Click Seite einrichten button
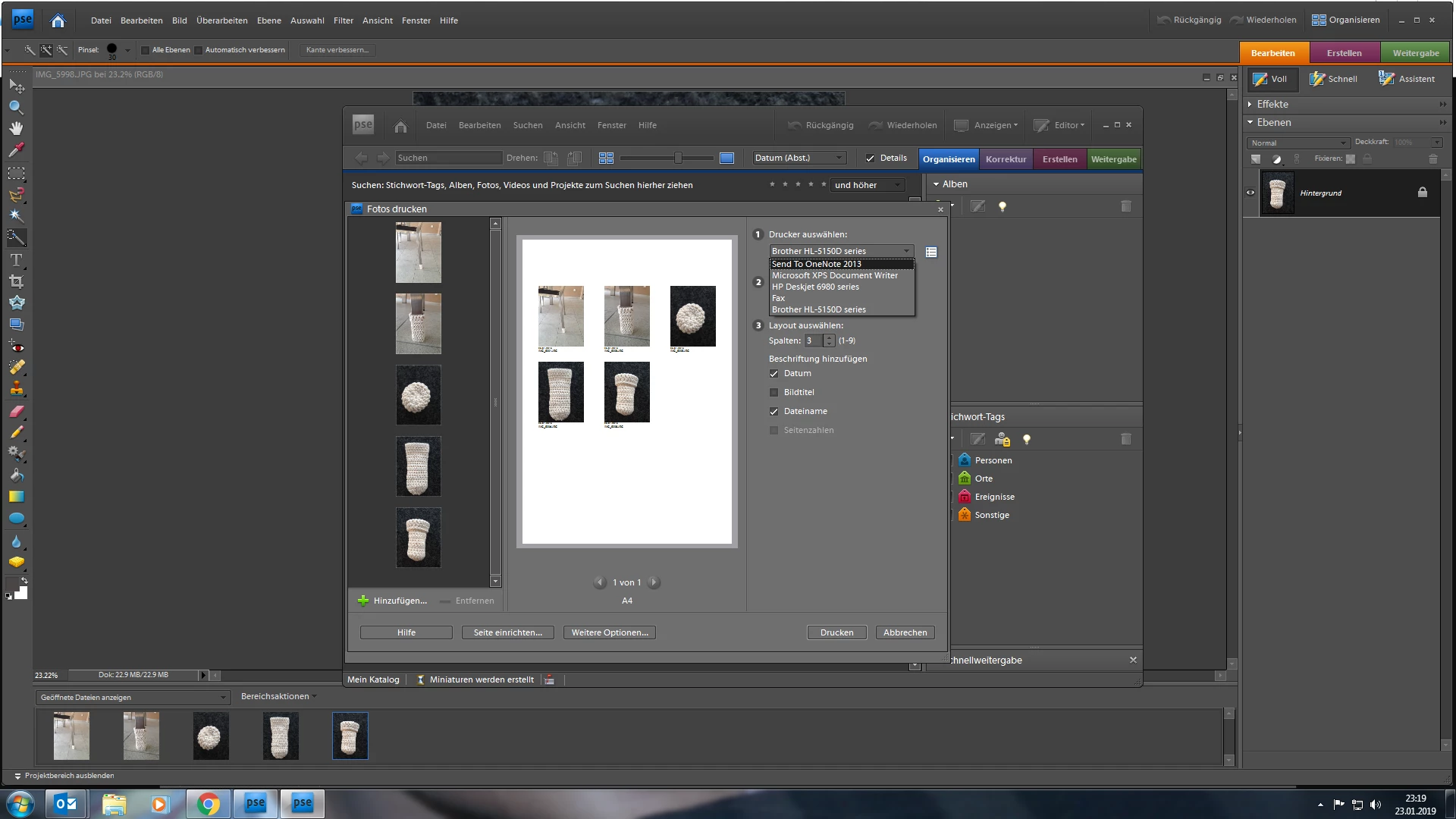 [507, 632]
